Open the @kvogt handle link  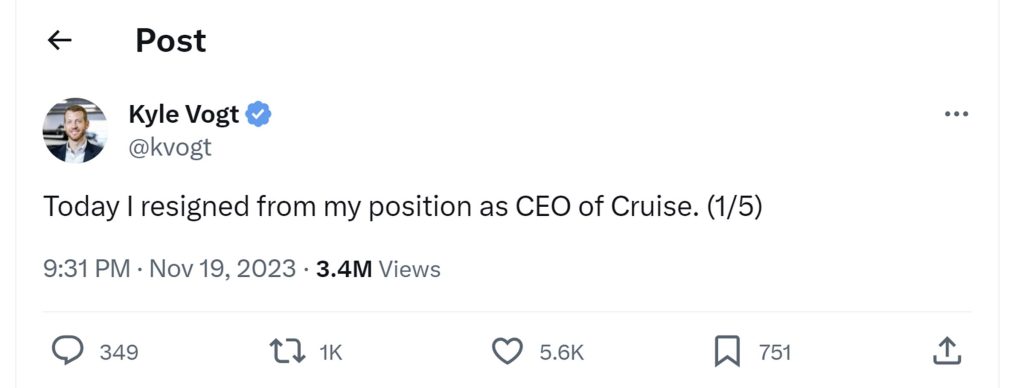(170, 147)
